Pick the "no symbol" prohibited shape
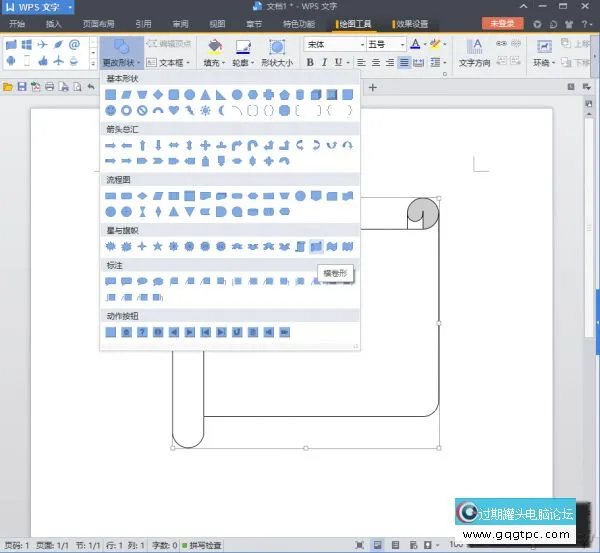The image size is (600, 553). coord(142,110)
